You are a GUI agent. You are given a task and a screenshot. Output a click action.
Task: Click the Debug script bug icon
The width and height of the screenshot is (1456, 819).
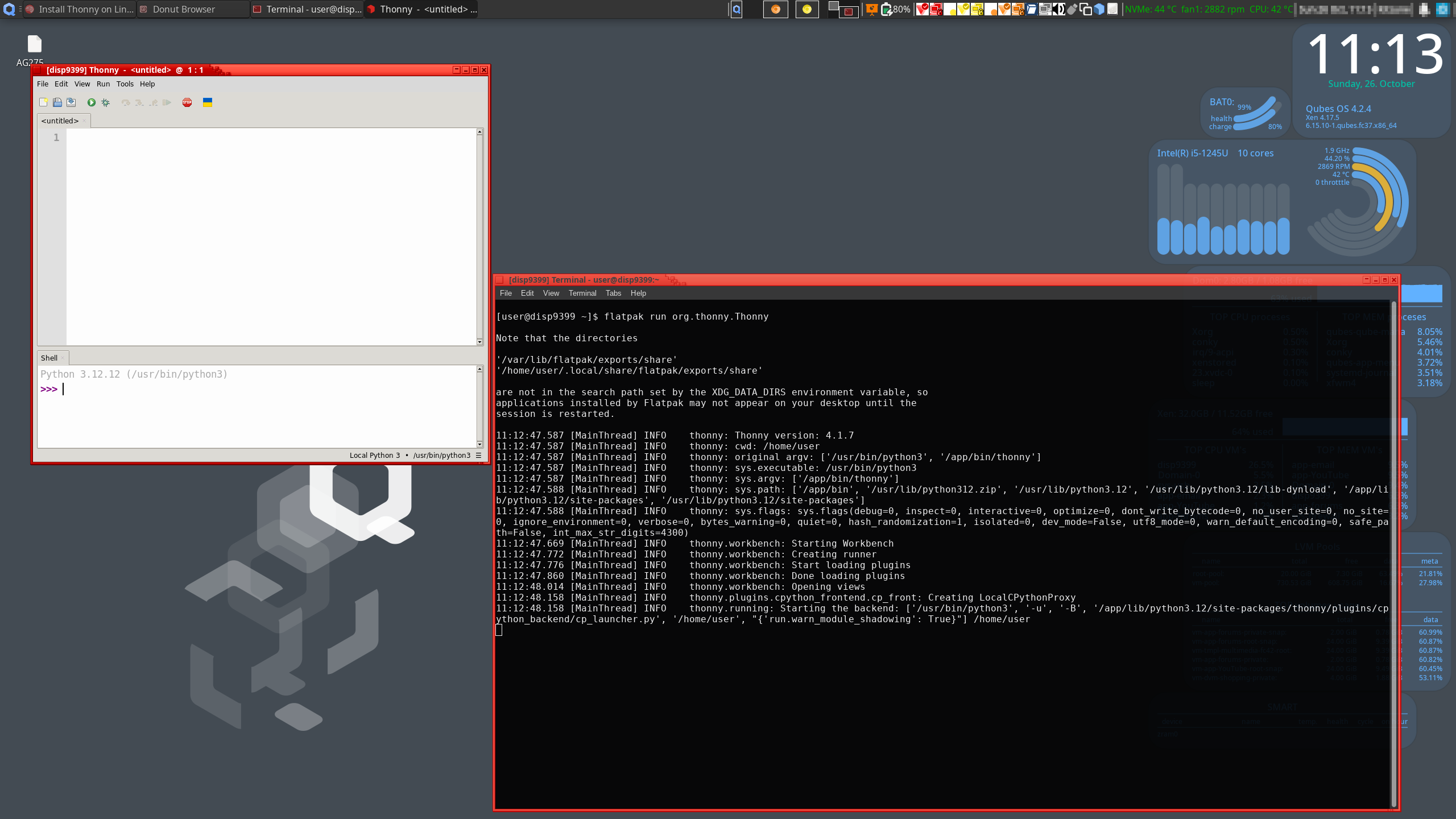105,102
